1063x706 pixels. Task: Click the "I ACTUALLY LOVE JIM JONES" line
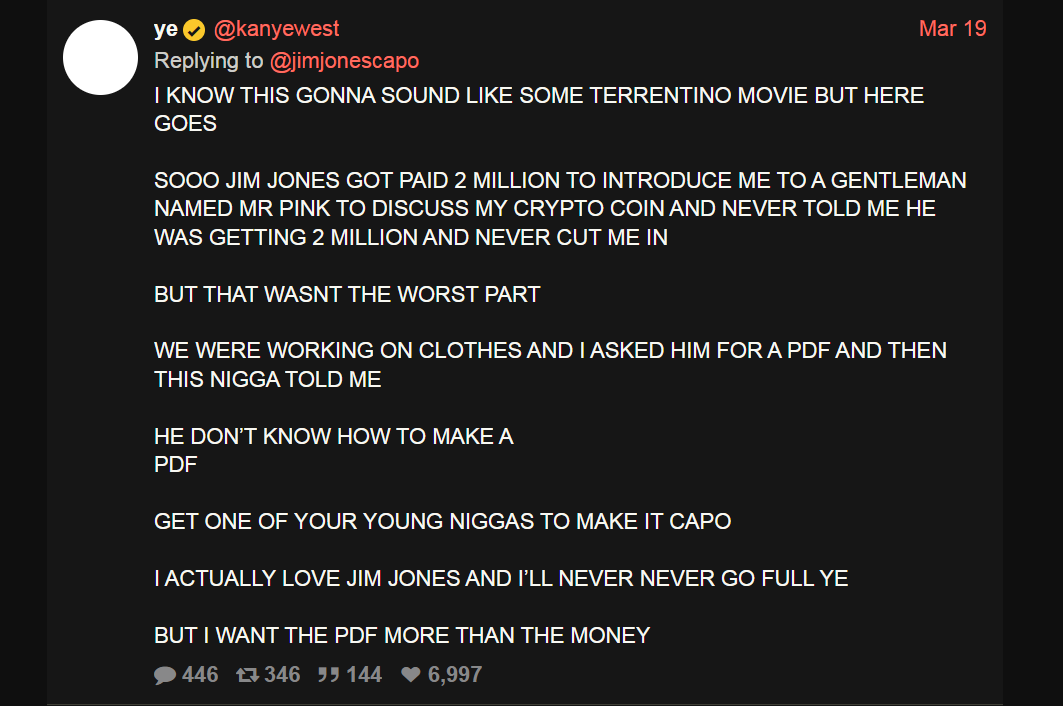500,578
